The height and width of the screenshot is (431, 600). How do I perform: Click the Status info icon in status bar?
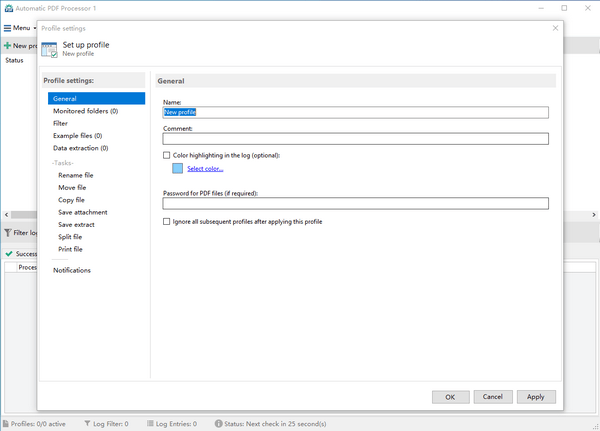[216, 424]
